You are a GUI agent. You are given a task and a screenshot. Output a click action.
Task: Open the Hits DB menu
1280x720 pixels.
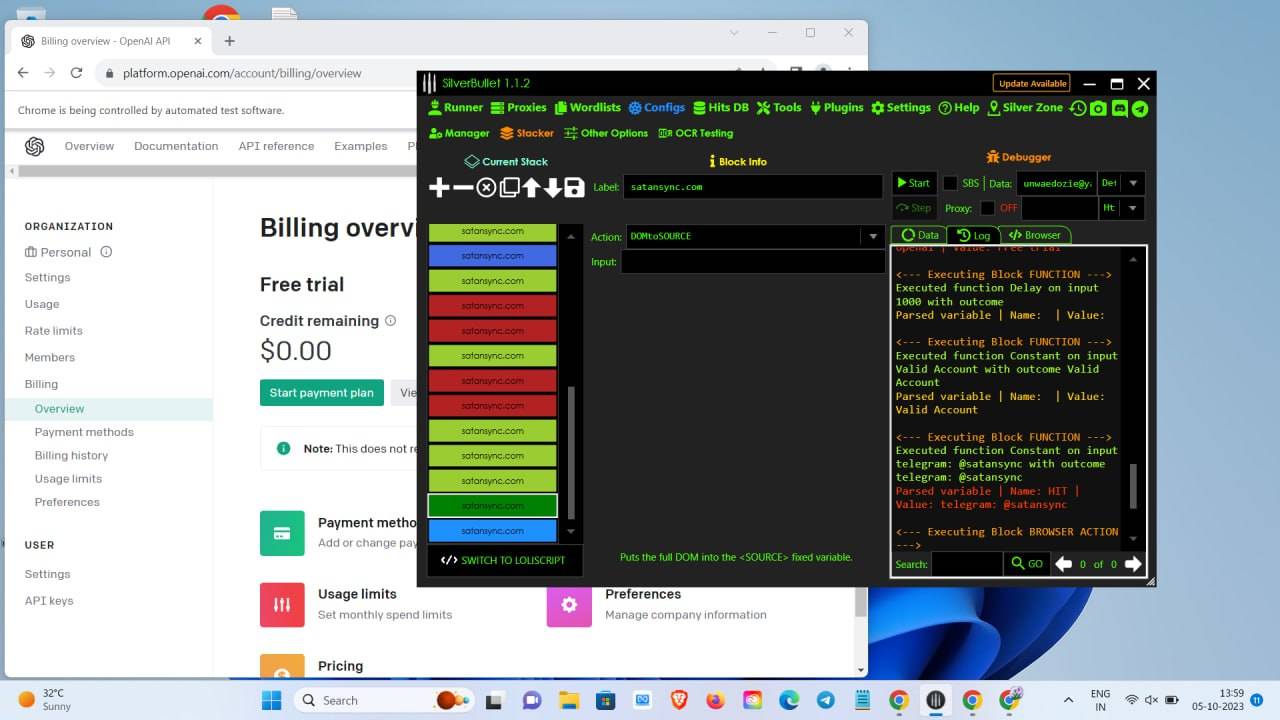click(x=720, y=108)
